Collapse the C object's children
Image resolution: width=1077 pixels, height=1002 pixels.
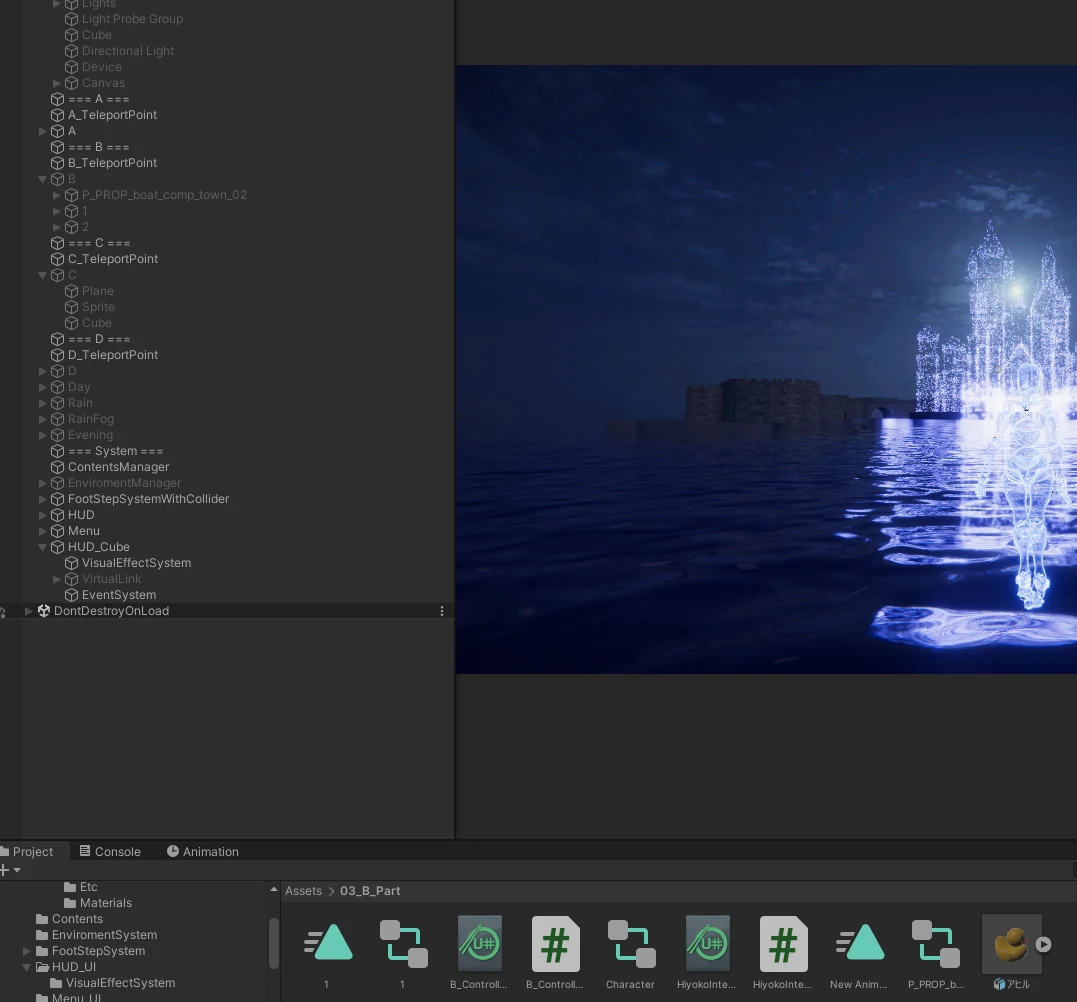[43, 275]
